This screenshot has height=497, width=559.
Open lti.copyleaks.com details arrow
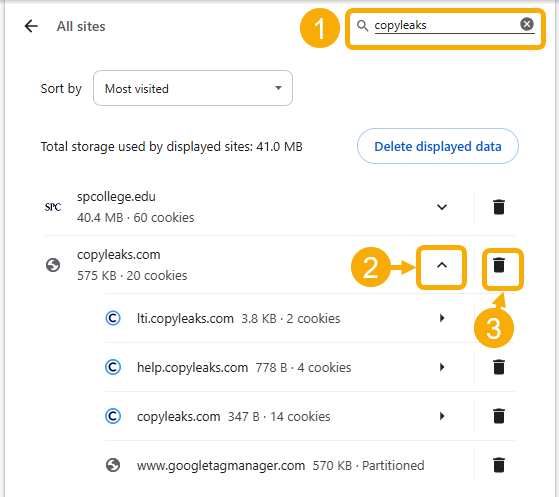[442, 318]
